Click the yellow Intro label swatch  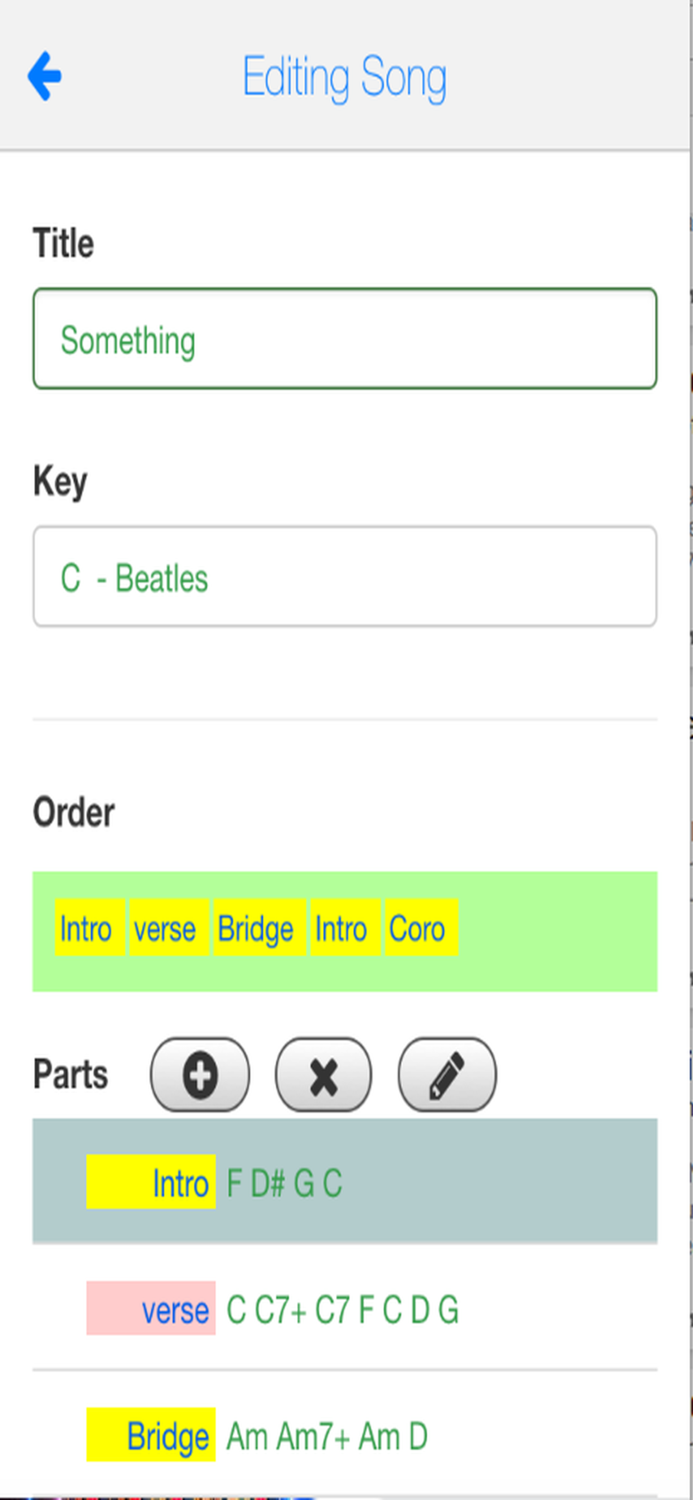pos(151,1181)
